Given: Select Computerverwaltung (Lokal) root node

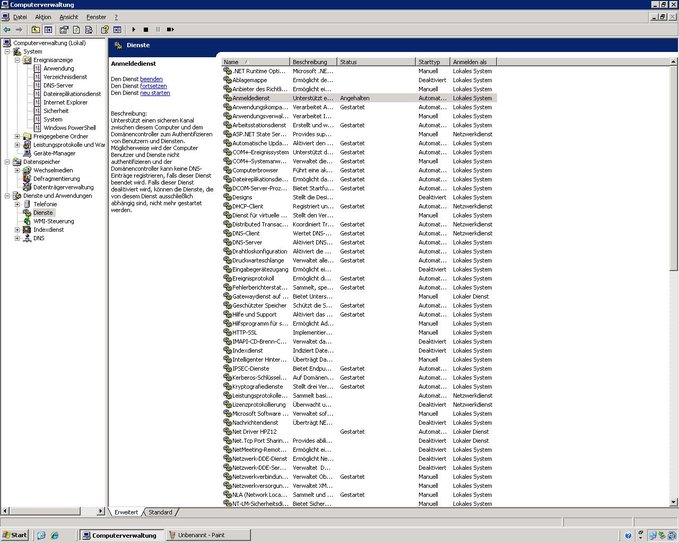Looking at the screenshot, I should [49, 43].
